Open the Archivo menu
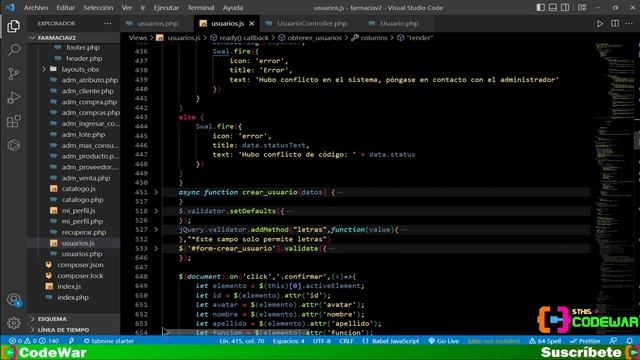 pos(36,8)
